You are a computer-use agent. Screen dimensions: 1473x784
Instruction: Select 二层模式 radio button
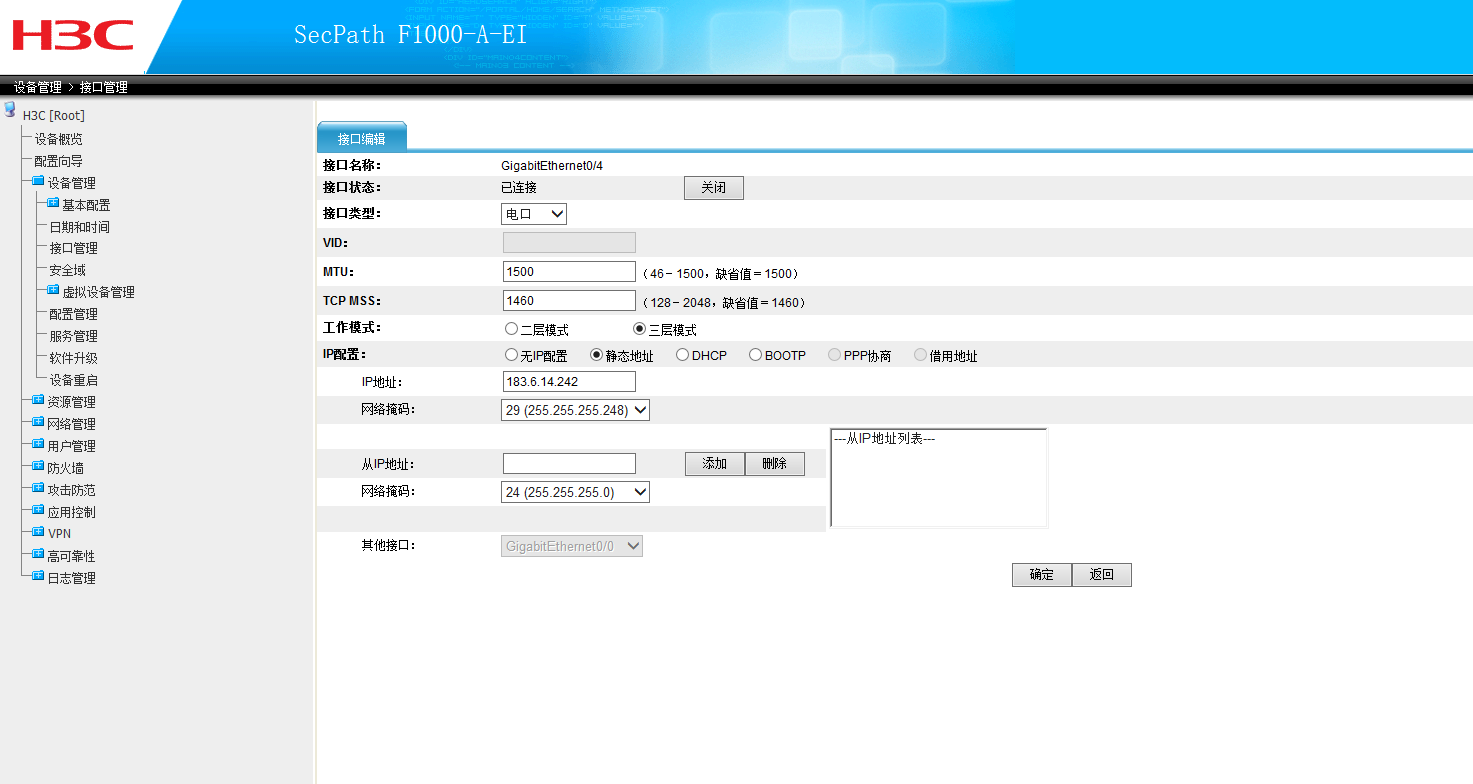(512, 329)
